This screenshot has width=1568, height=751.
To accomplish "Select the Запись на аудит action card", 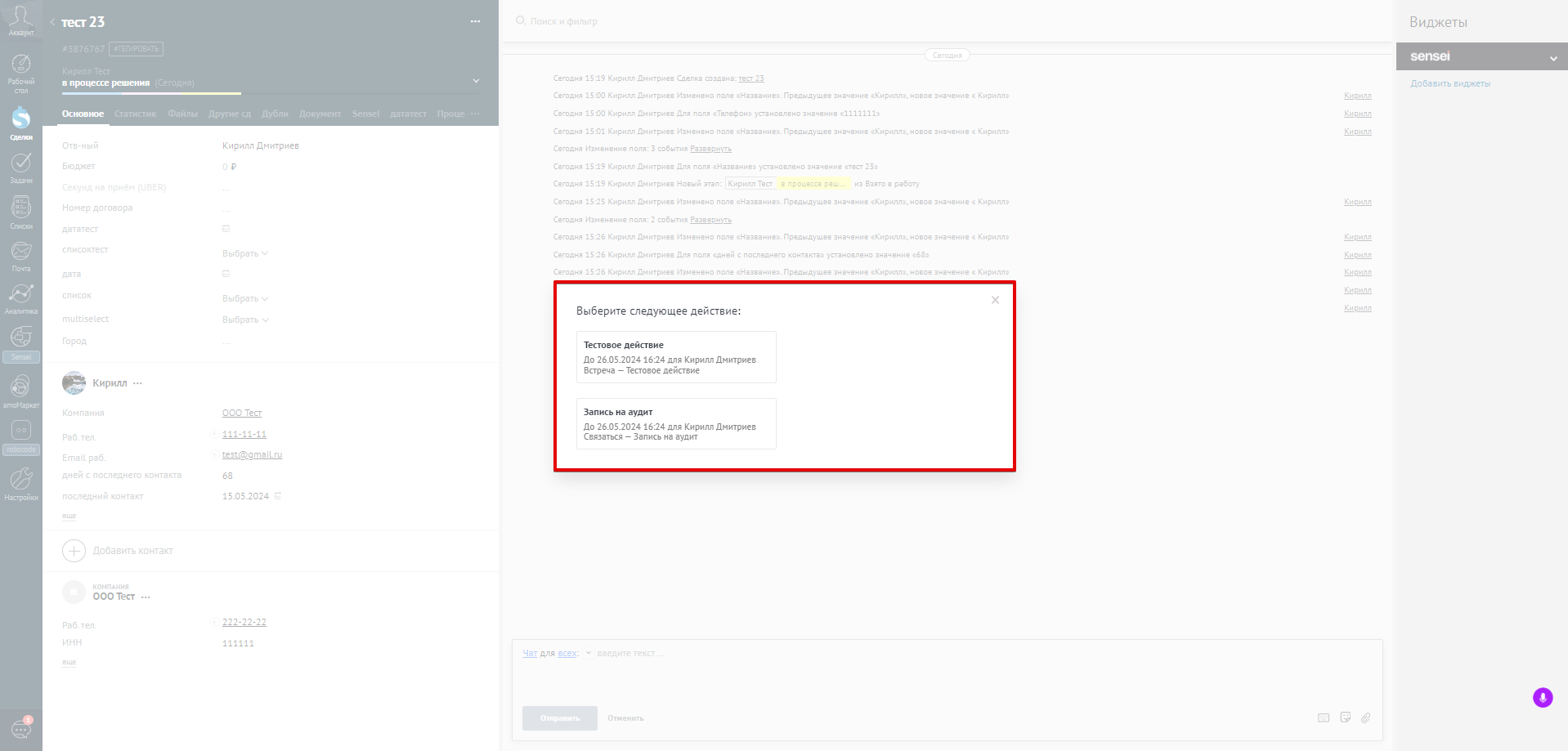I will click(x=676, y=423).
